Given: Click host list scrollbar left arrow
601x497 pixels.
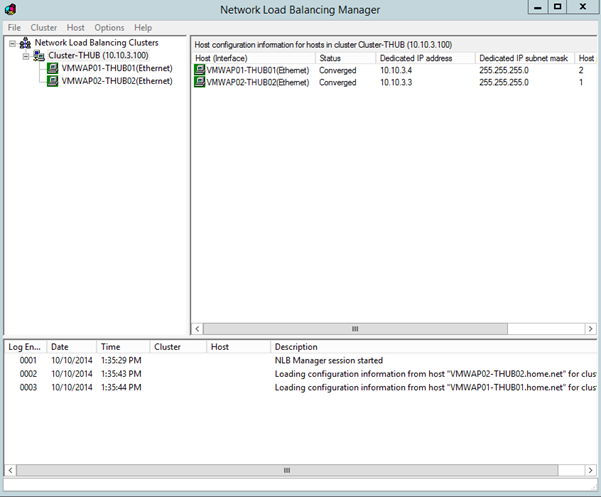Looking at the screenshot, I should [197, 329].
